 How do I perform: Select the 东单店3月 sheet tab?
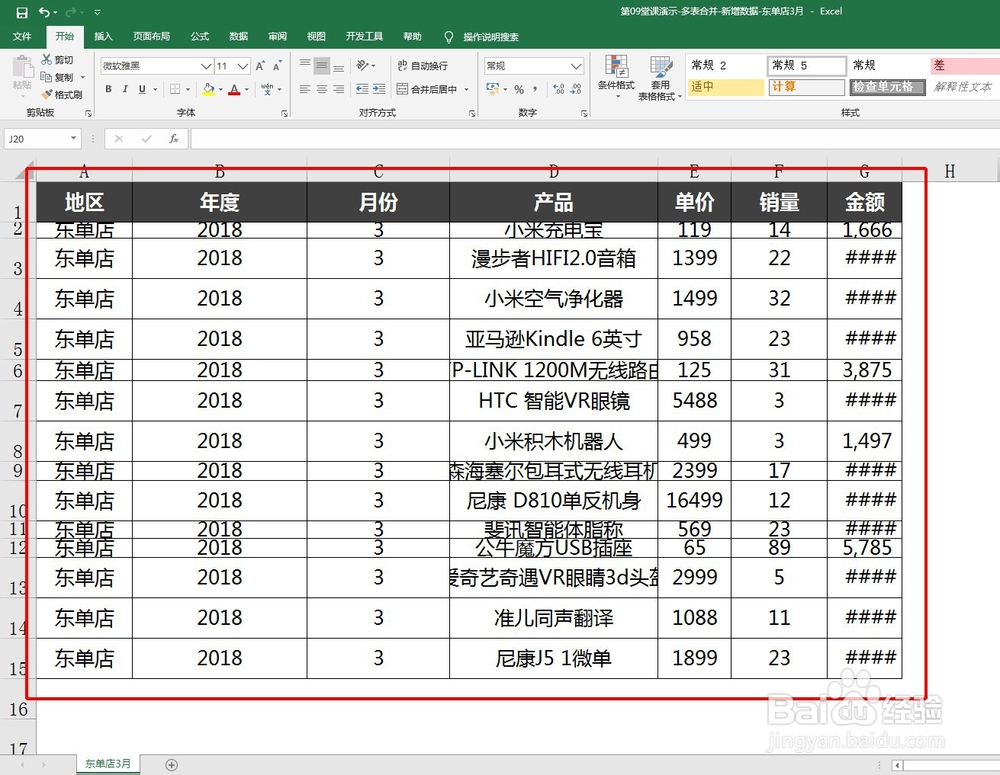108,764
